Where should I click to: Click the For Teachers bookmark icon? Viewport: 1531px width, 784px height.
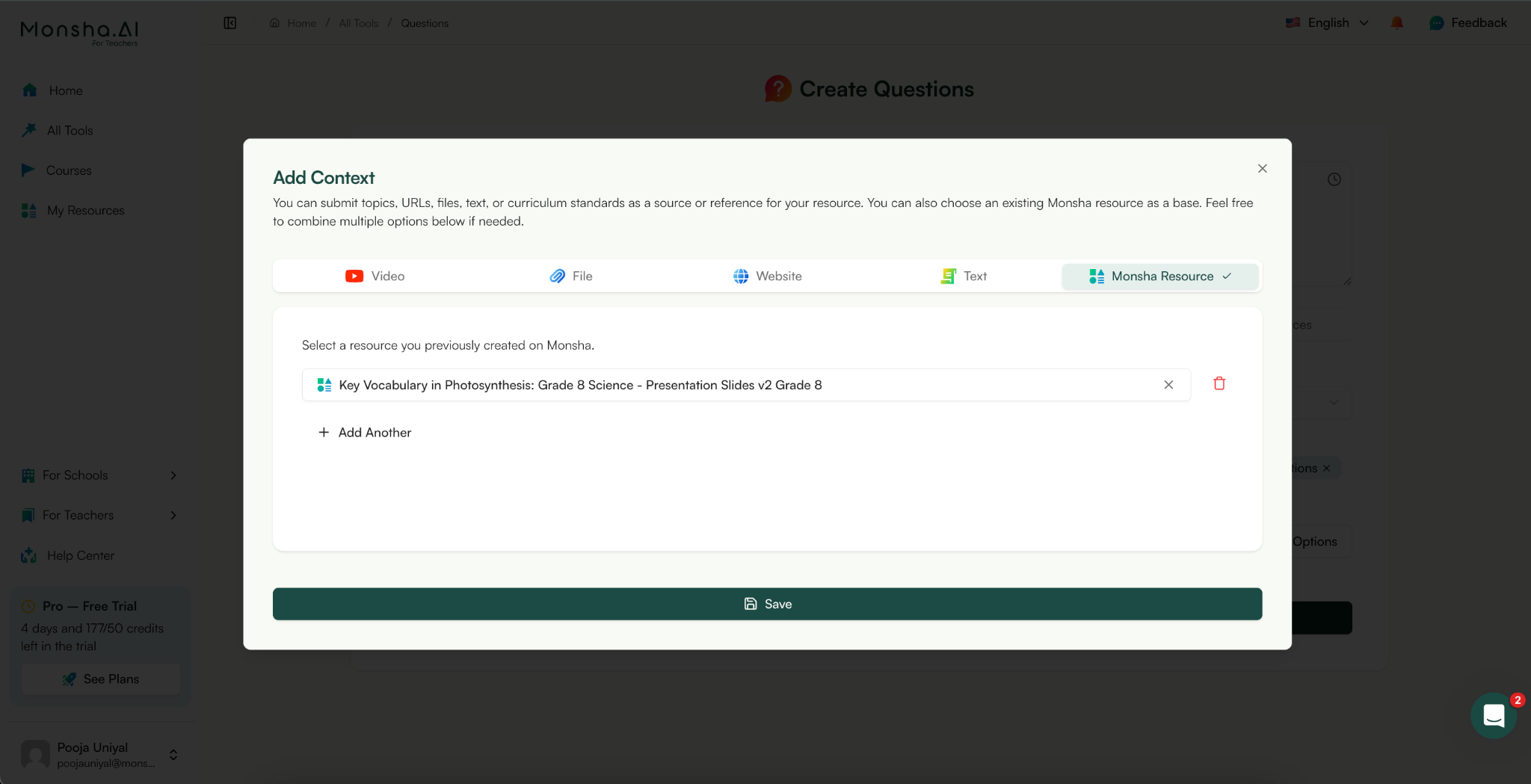click(x=28, y=515)
